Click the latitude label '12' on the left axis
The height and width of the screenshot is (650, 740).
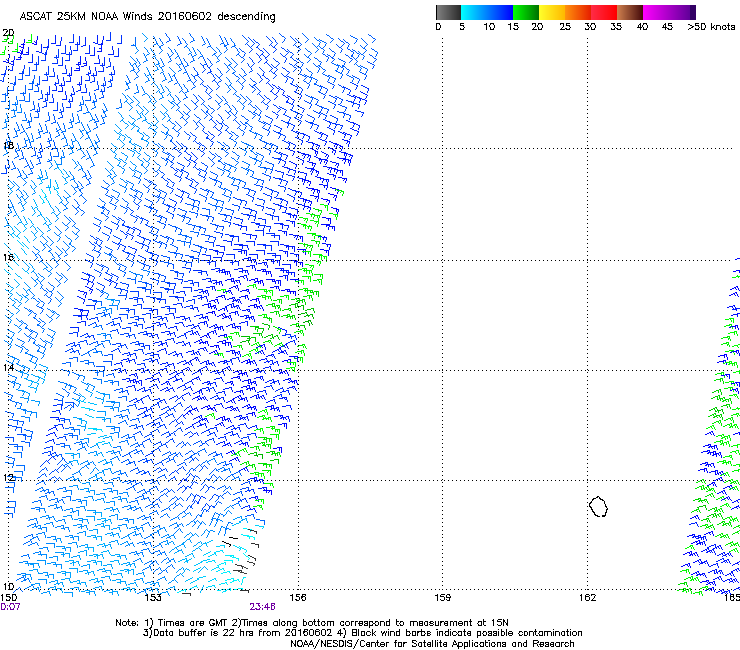tap(8, 477)
